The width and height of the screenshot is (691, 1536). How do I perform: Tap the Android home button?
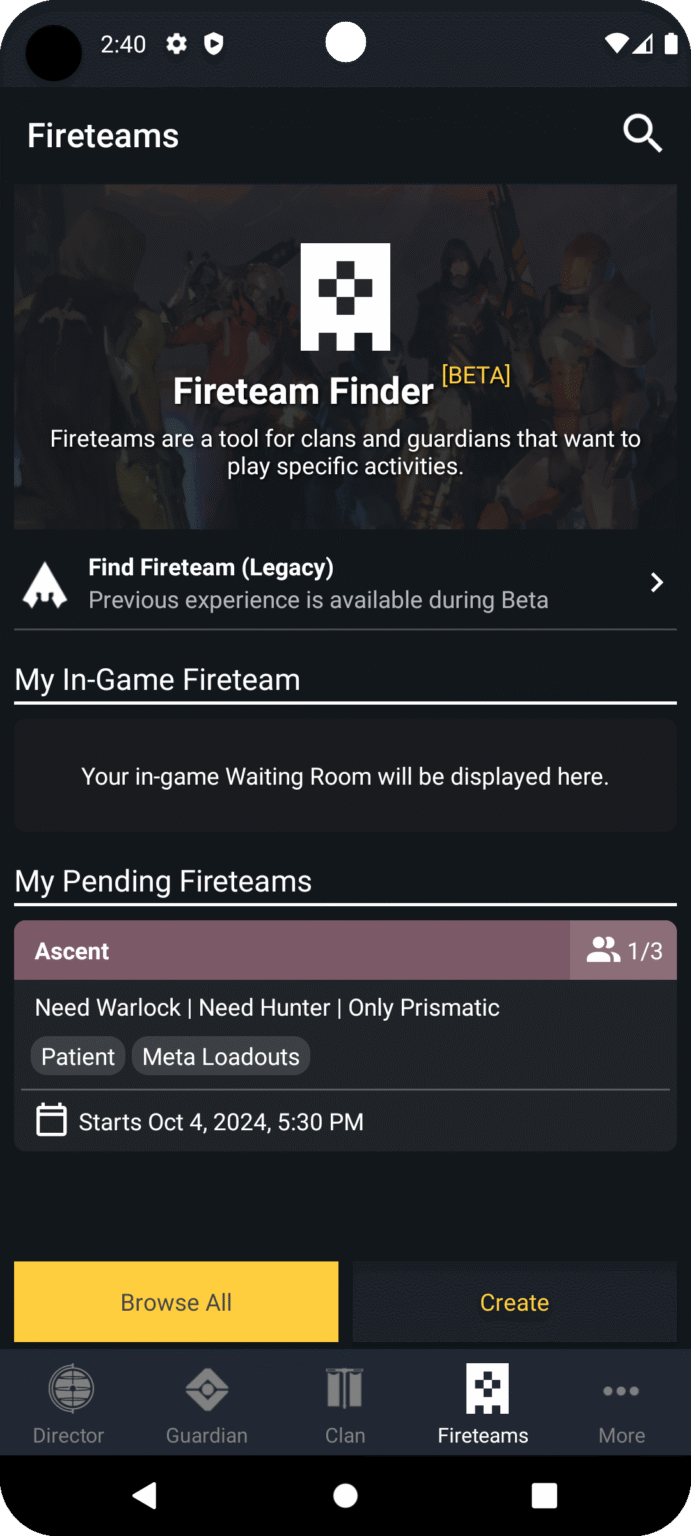click(345, 1495)
